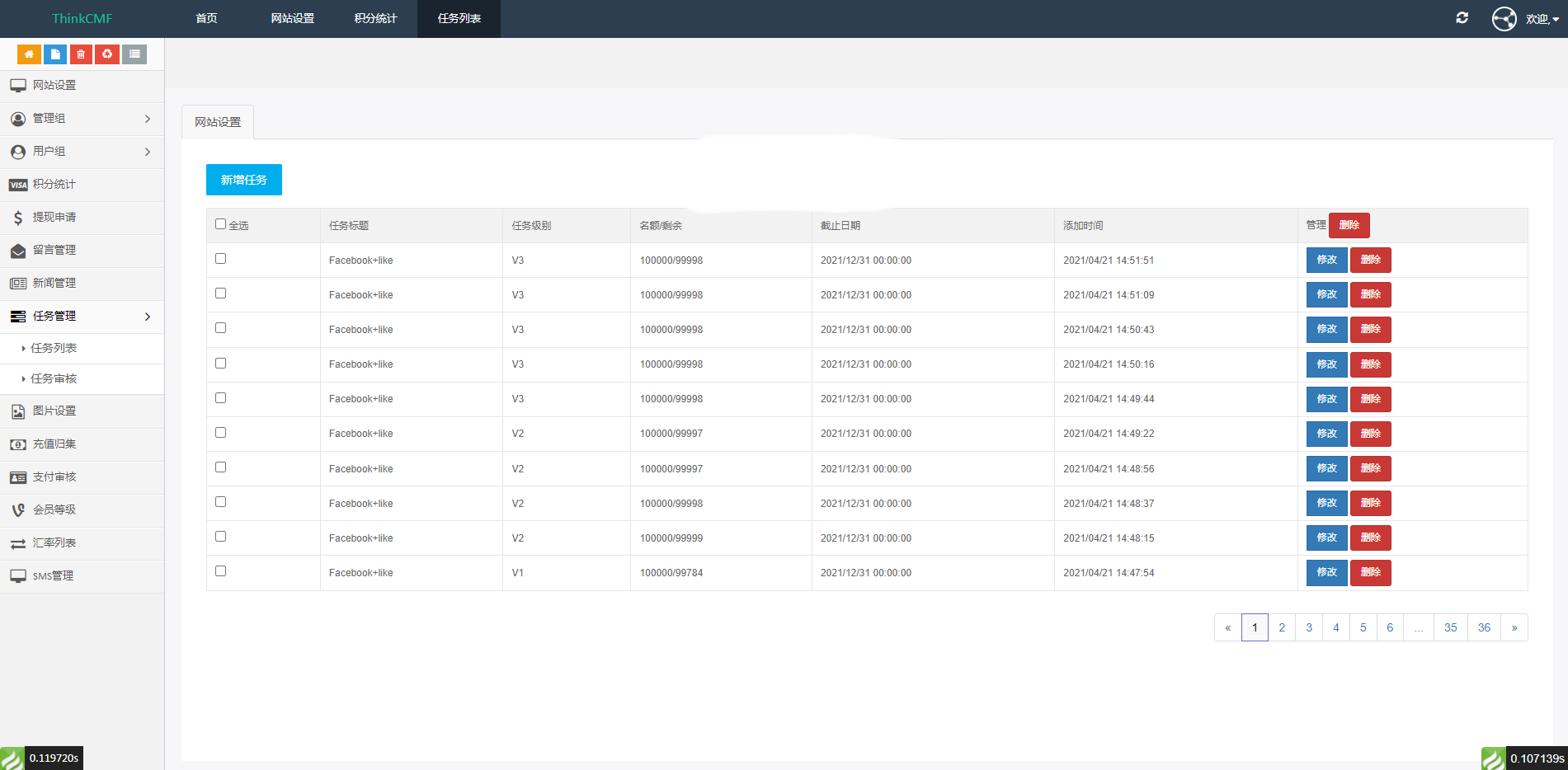Open 任务审核 in the sidebar submenu
This screenshot has width=1568, height=770.
click(54, 379)
